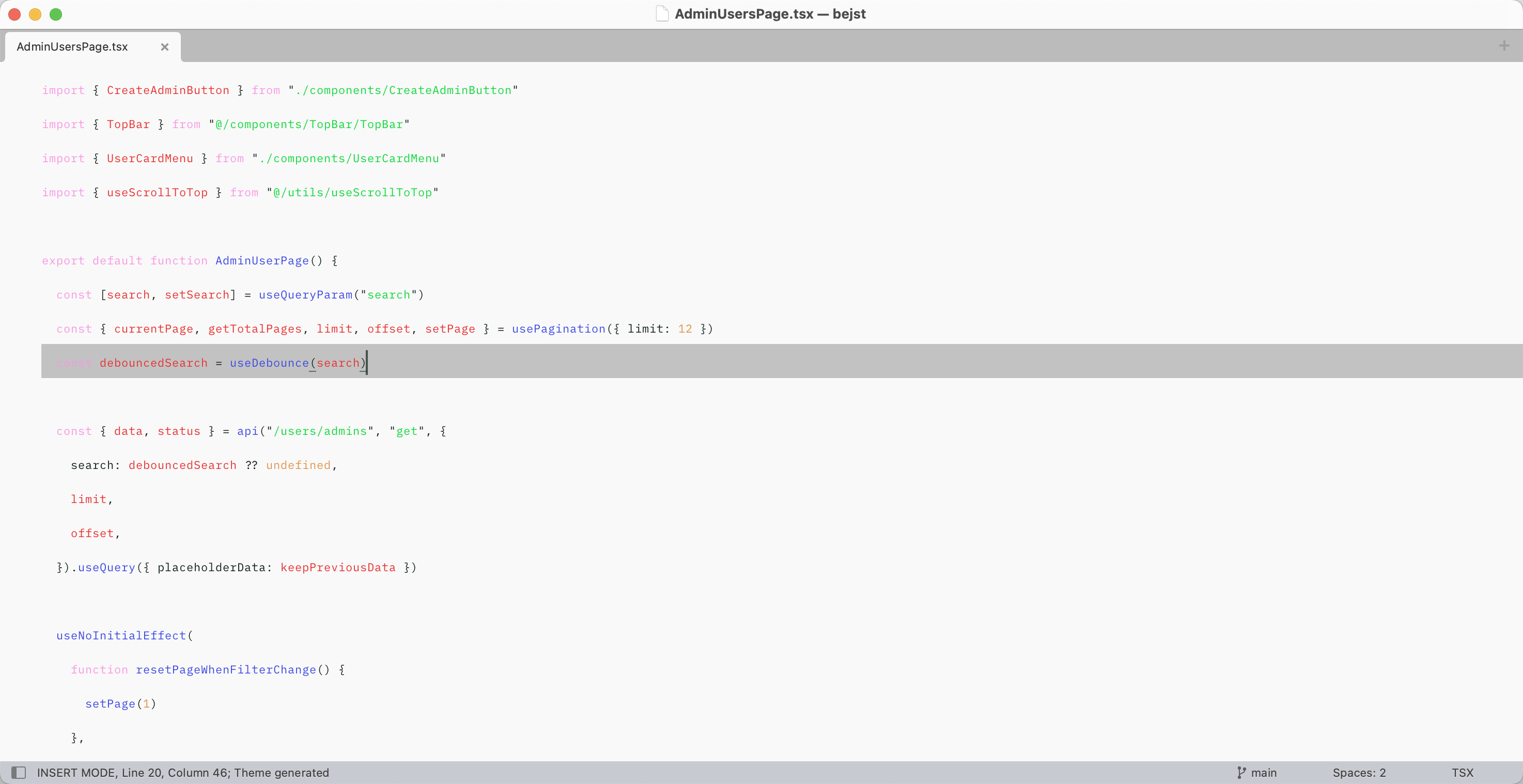This screenshot has width=1523, height=784.
Task: Click useDebounce on the highlighted line
Action: [270, 363]
